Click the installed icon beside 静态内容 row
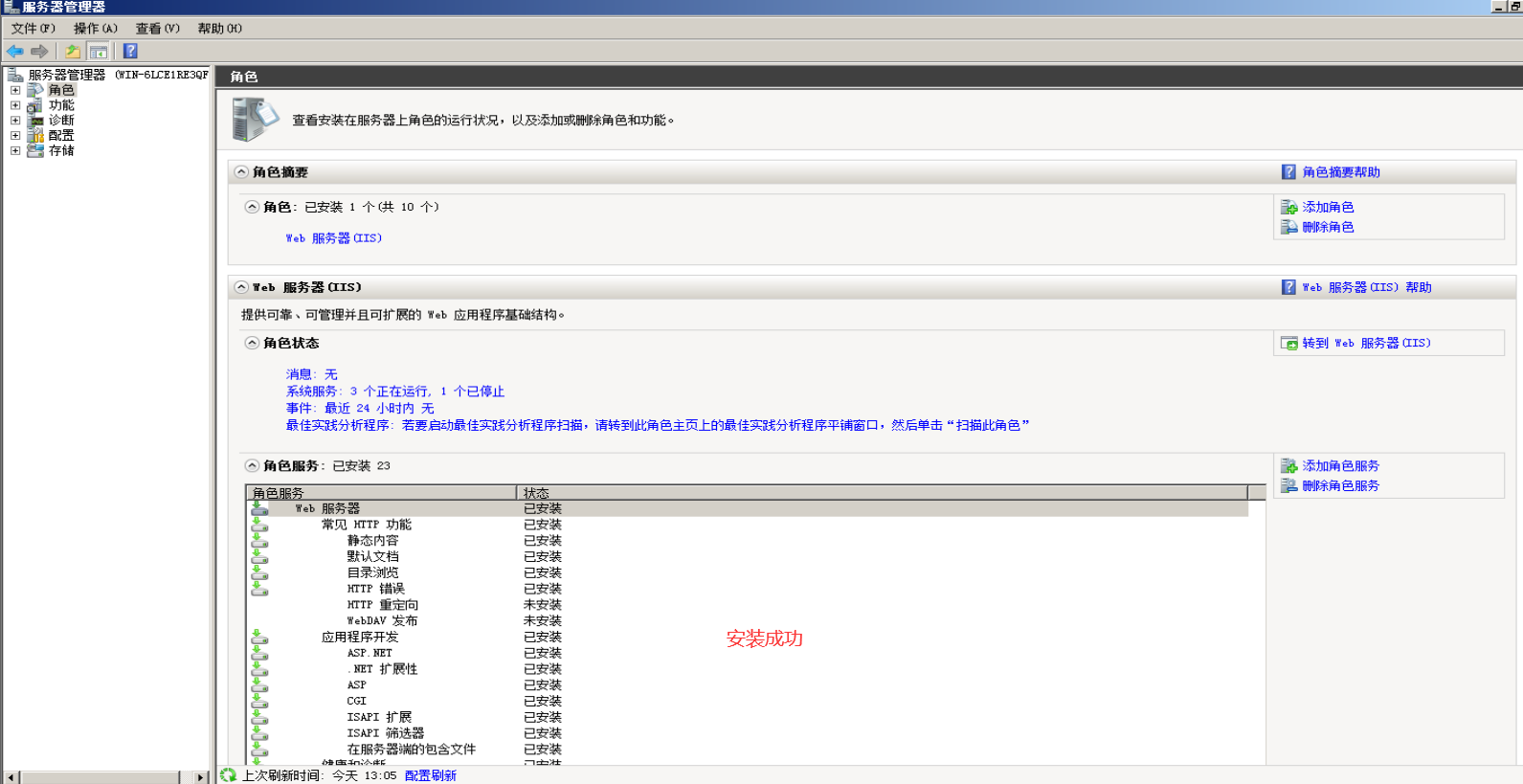 point(259,541)
